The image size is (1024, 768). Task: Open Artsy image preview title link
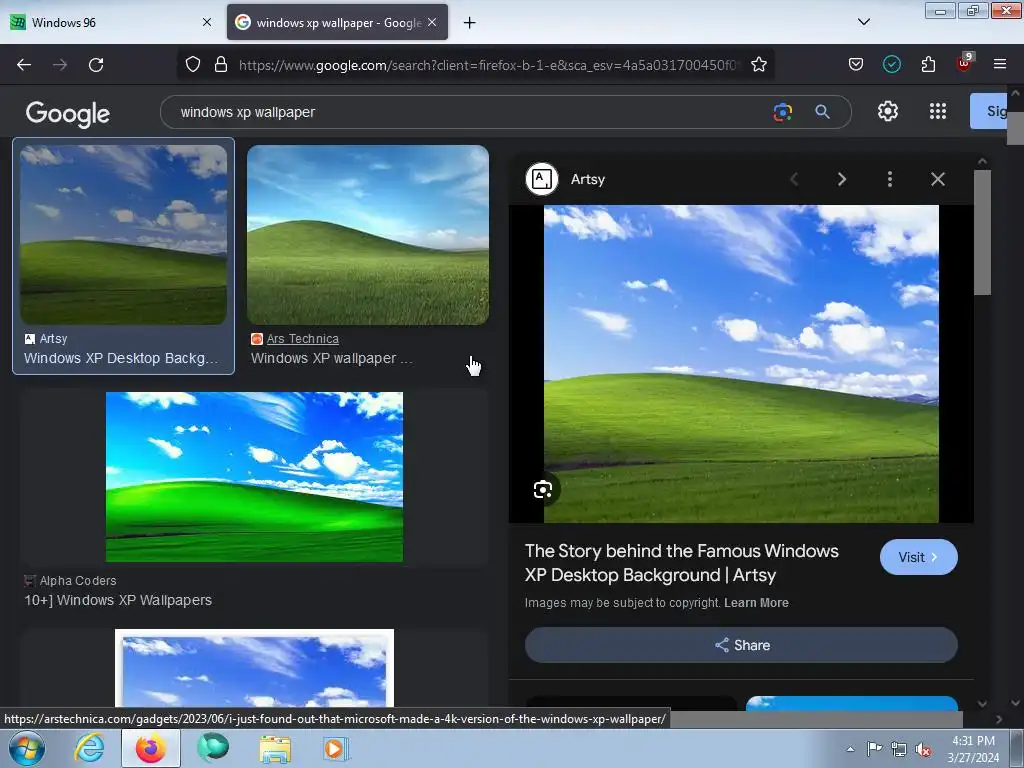[x=682, y=563]
